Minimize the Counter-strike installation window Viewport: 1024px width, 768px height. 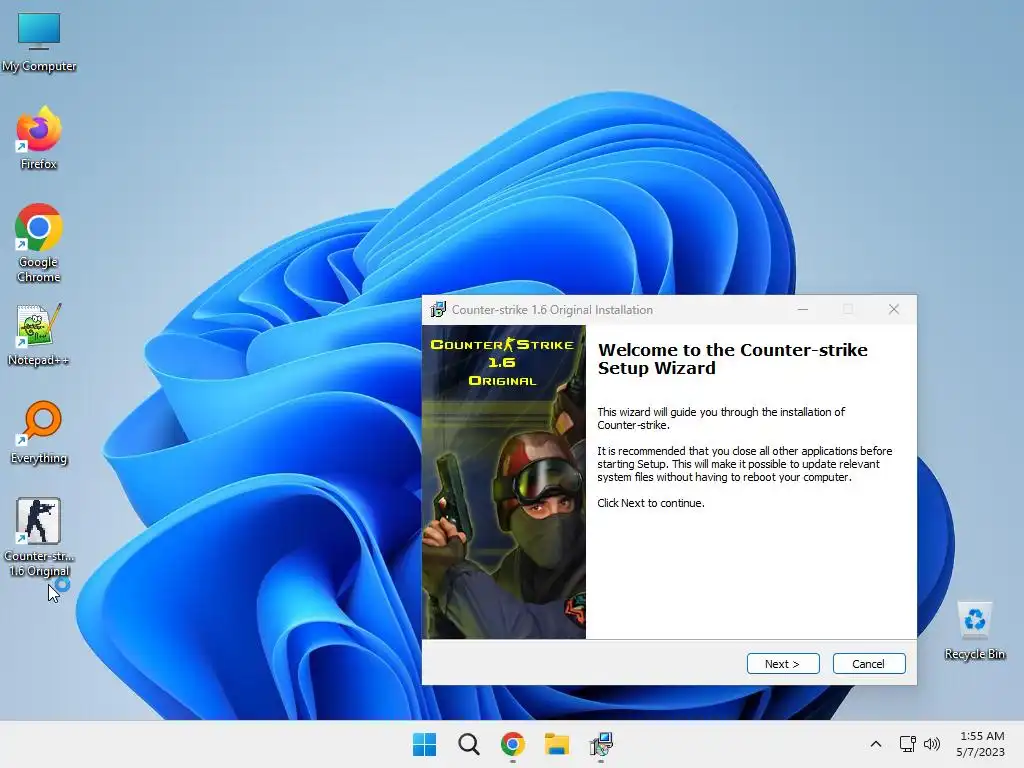point(803,310)
